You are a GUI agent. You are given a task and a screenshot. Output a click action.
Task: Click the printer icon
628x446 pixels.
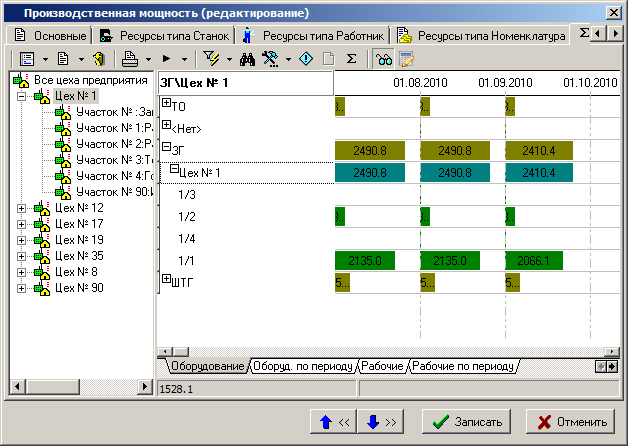tap(130, 59)
